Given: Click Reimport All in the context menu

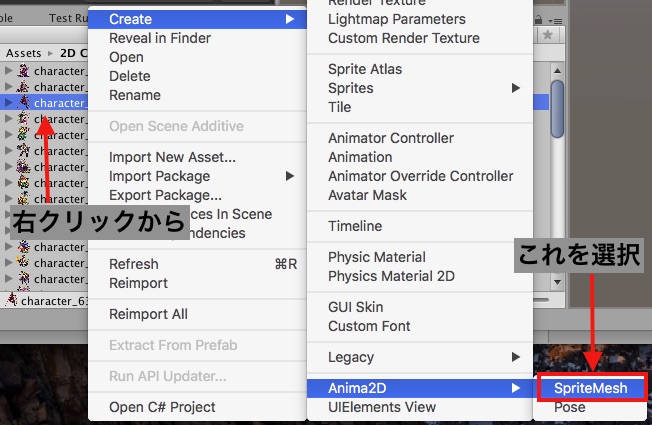Looking at the screenshot, I should [148, 314].
